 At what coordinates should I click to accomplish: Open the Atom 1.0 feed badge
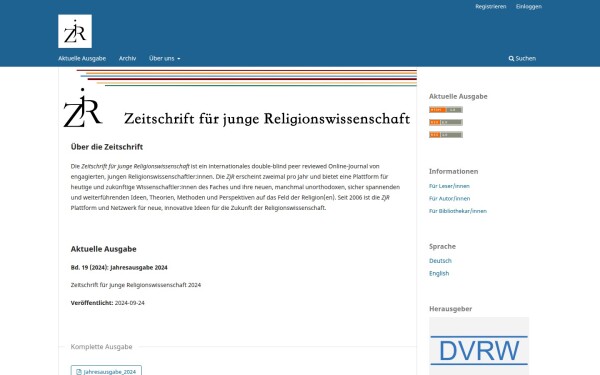click(446, 110)
